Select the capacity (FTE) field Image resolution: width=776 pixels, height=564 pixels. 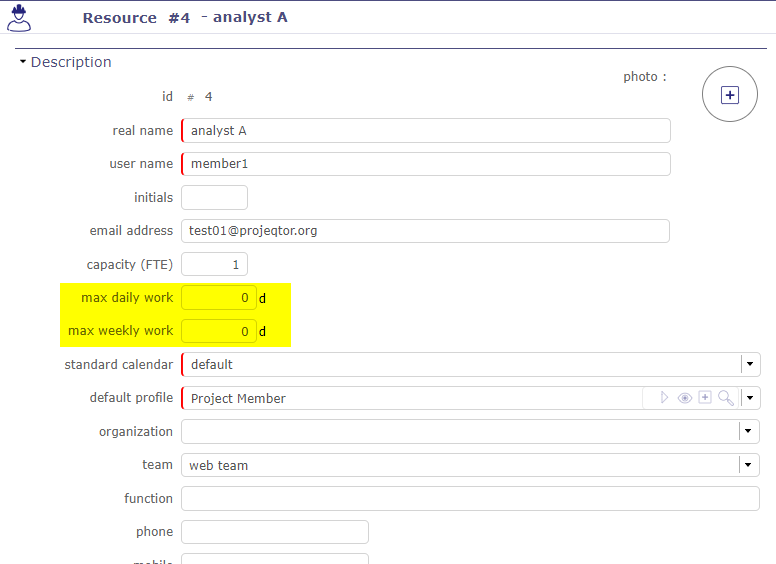214,265
